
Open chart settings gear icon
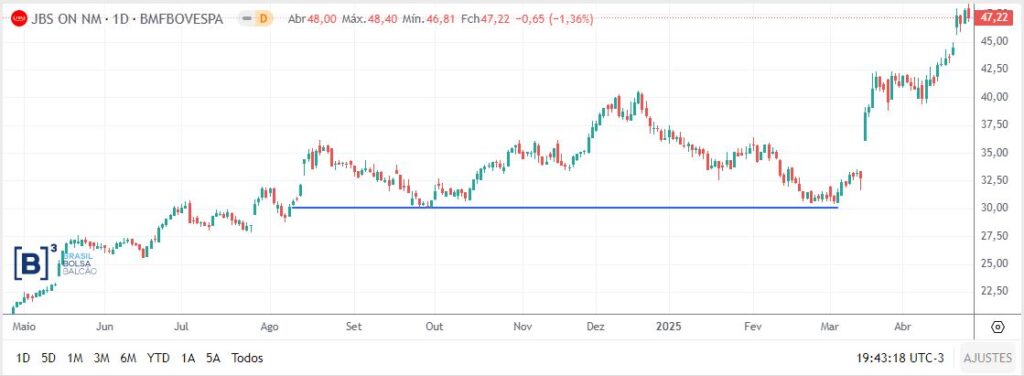(x=997, y=326)
